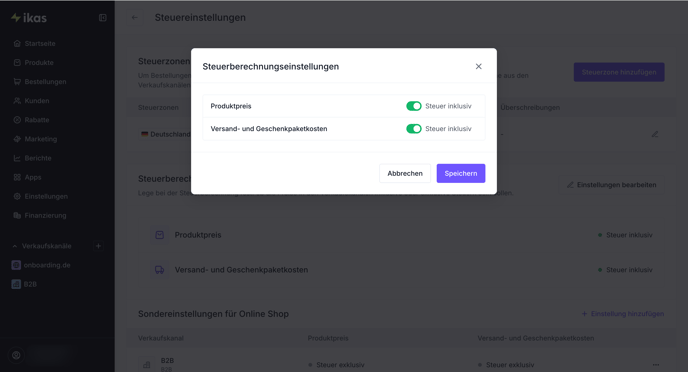Edit Deutschland tax zone pencil icon
The image size is (688, 372).
pyautogui.click(x=655, y=134)
